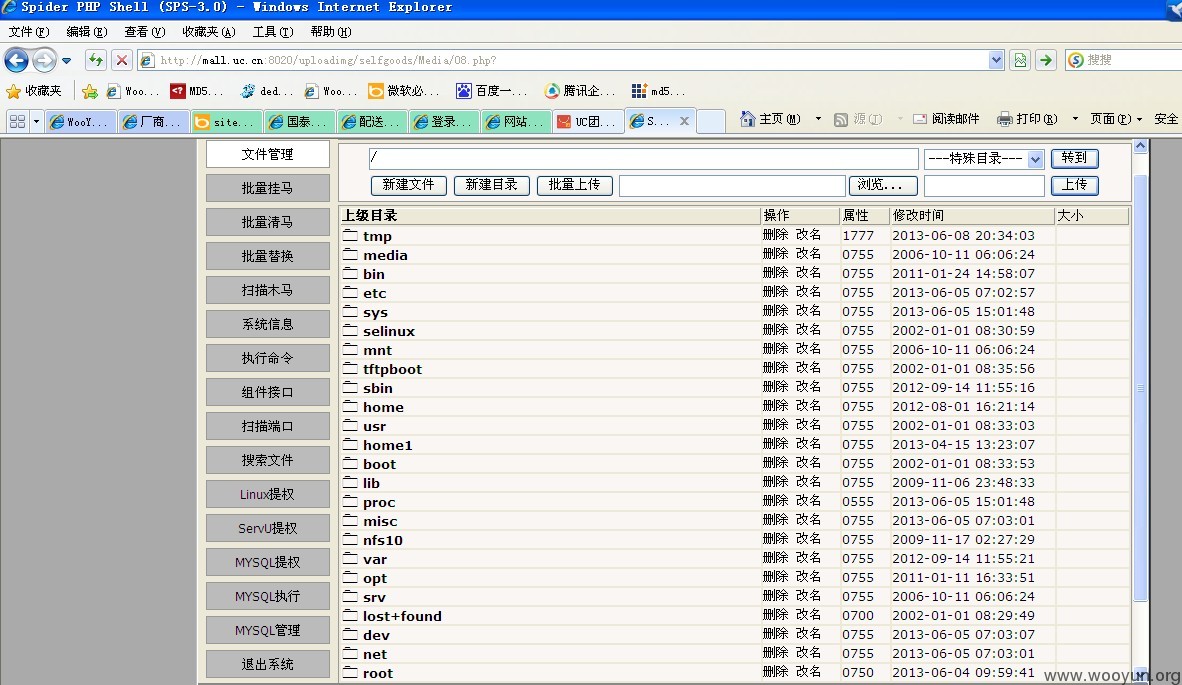Select 批量挂马 in the sidebar
Viewport: 1182px width, 685px height.
[268, 188]
